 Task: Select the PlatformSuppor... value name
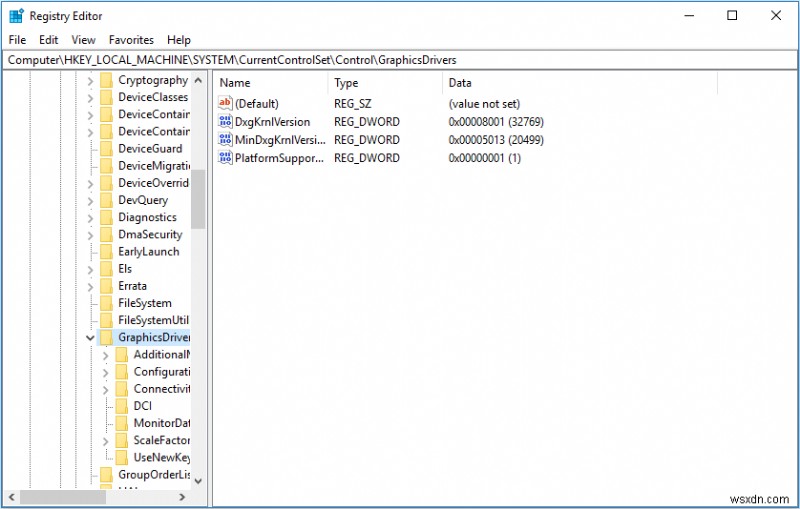pos(279,158)
